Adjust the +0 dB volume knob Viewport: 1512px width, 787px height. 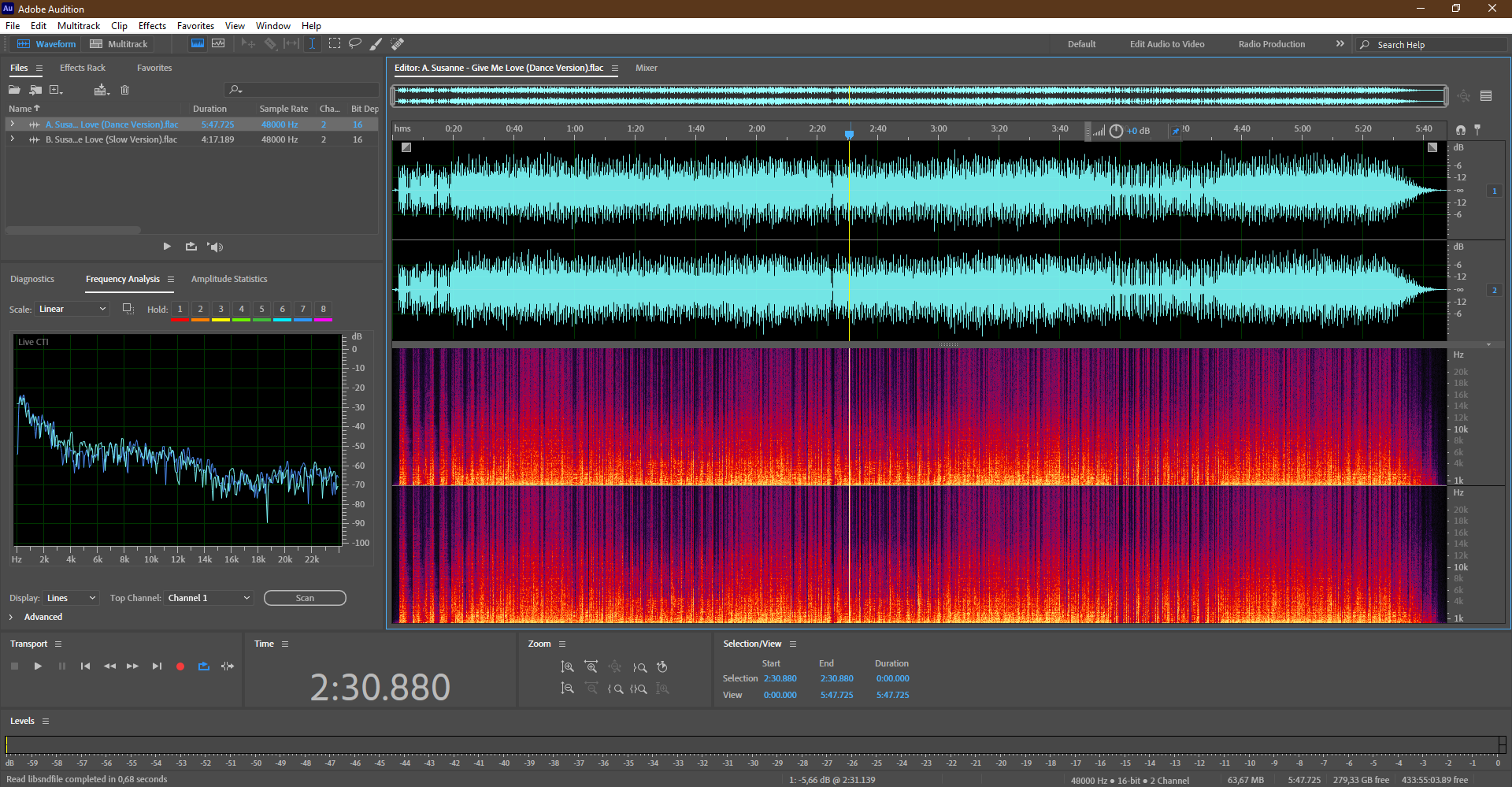coord(1116,131)
